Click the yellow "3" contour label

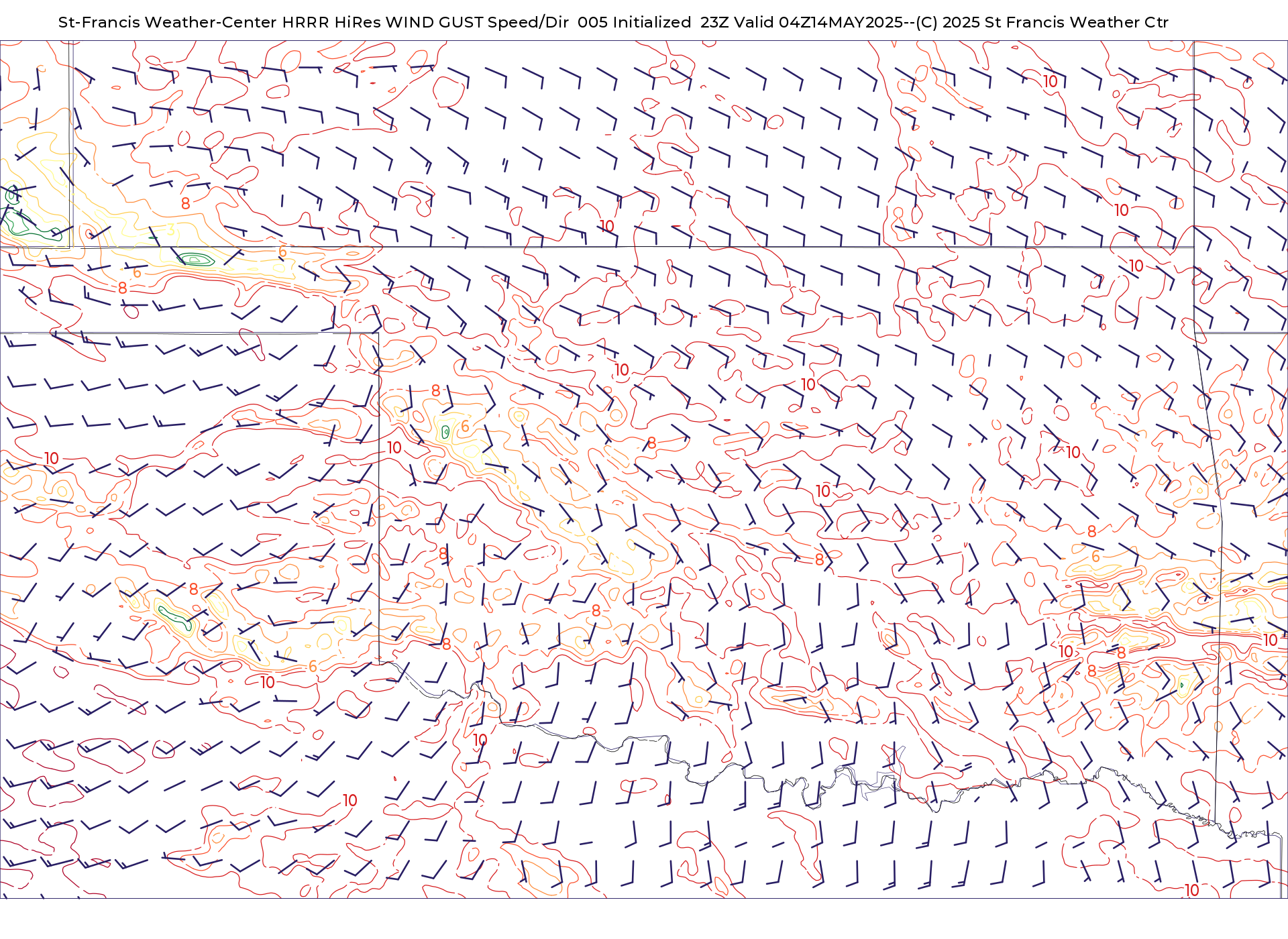[x=171, y=229]
